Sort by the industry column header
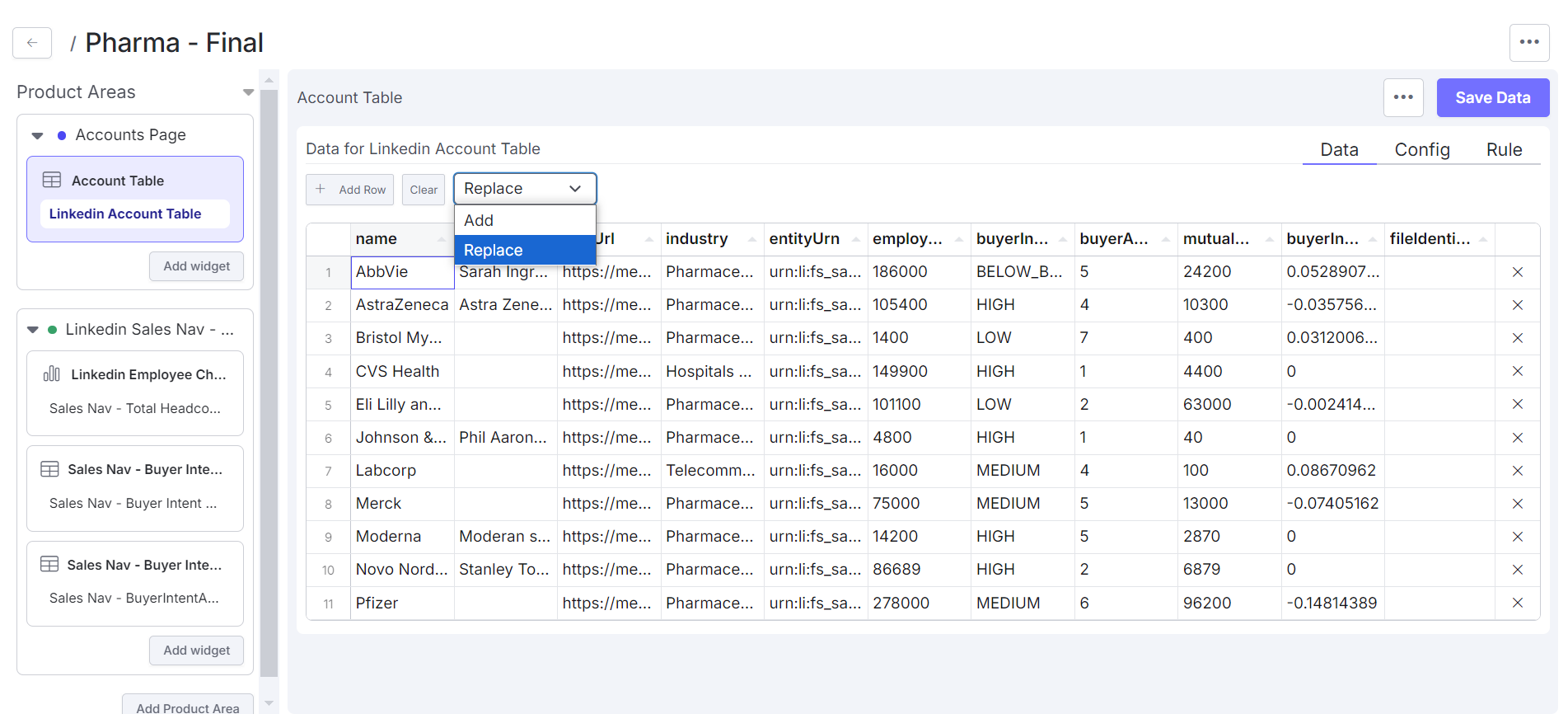The height and width of the screenshot is (728, 1568). click(x=696, y=239)
